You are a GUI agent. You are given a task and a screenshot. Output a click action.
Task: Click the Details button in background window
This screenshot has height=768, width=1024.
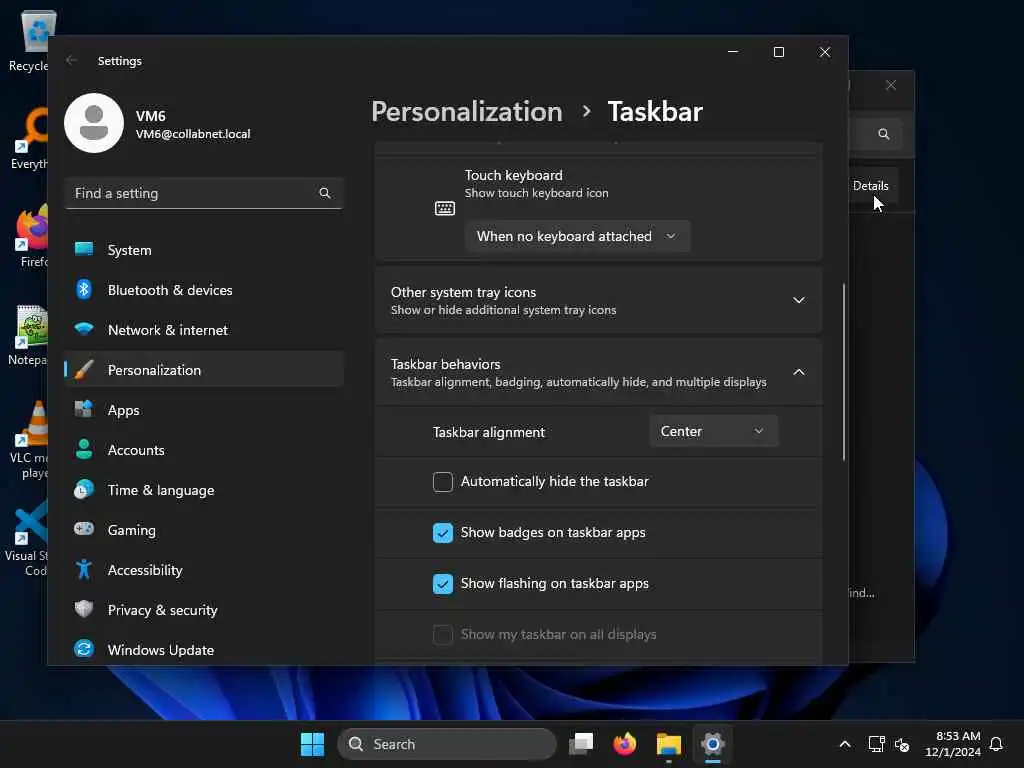click(871, 186)
